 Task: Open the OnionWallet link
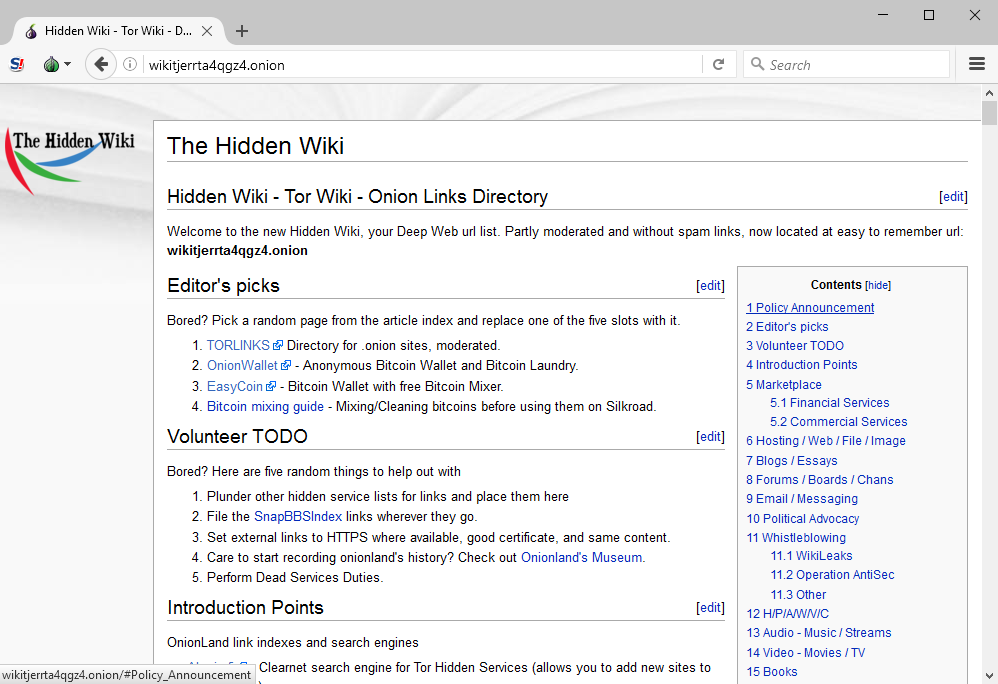pyautogui.click(x=242, y=366)
